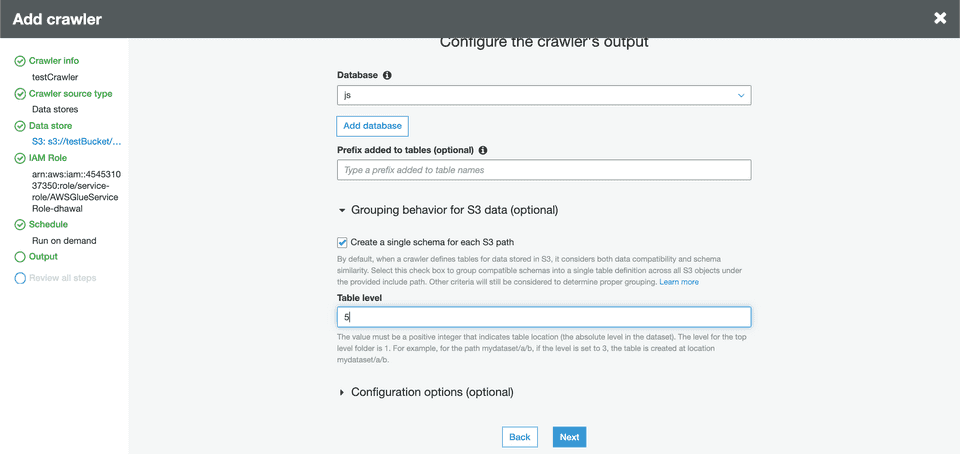Close the Add crawler dialog
960x454 pixels.
[x=940, y=18]
